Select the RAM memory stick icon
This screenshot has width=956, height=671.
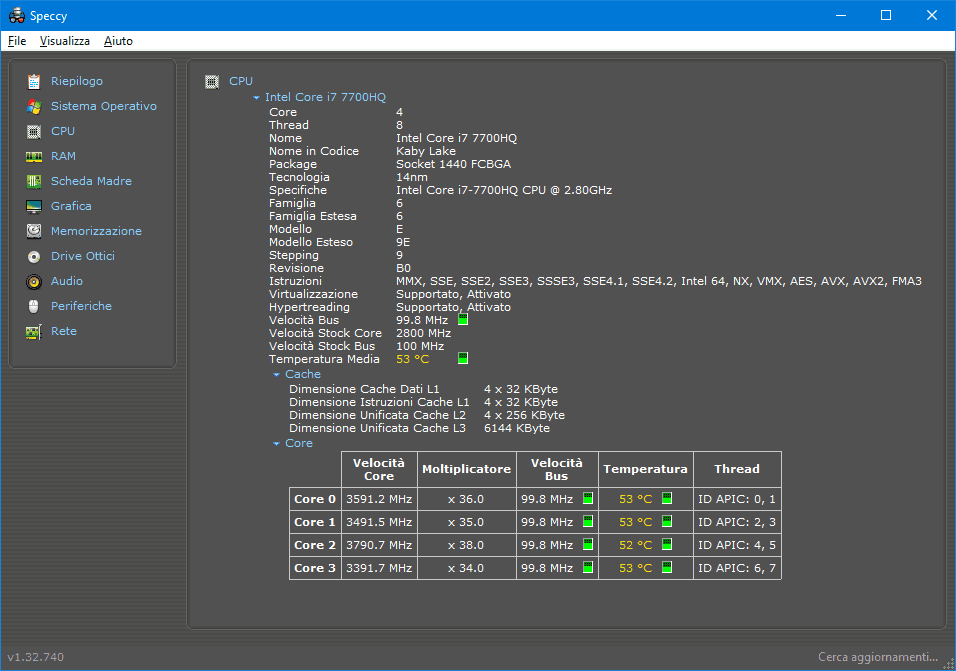tap(34, 156)
